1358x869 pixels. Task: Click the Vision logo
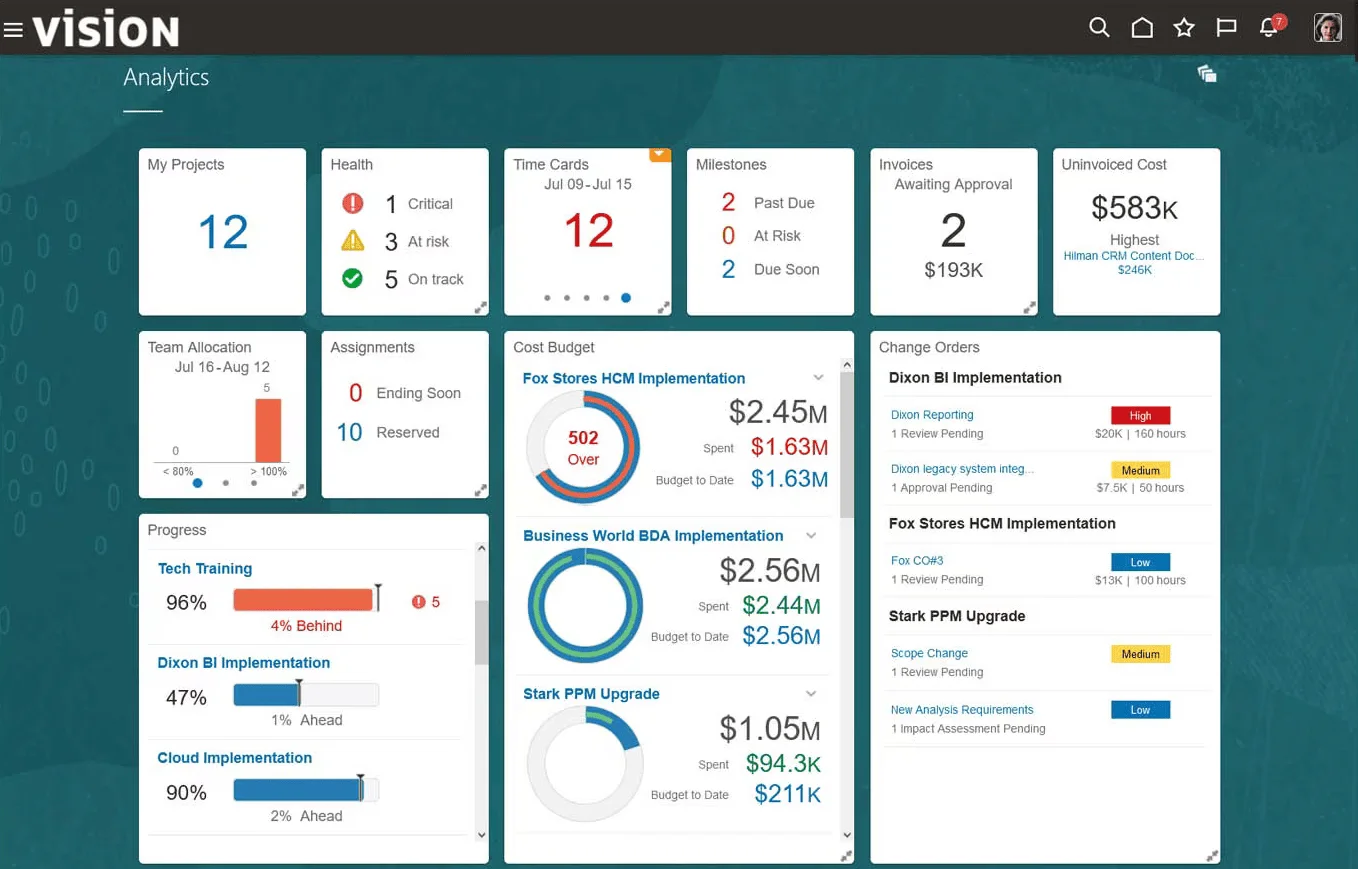click(105, 30)
